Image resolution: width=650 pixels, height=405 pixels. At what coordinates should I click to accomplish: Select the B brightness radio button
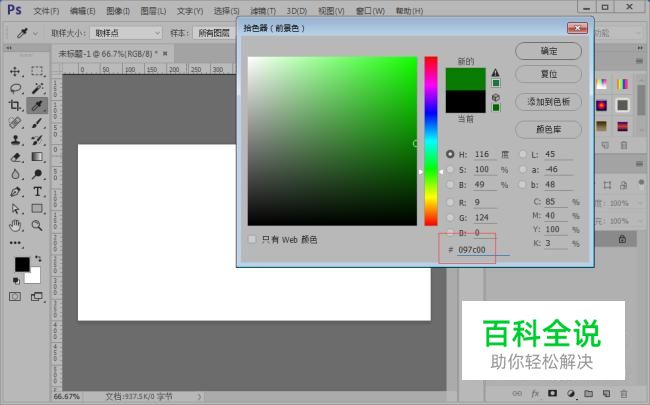(450, 185)
